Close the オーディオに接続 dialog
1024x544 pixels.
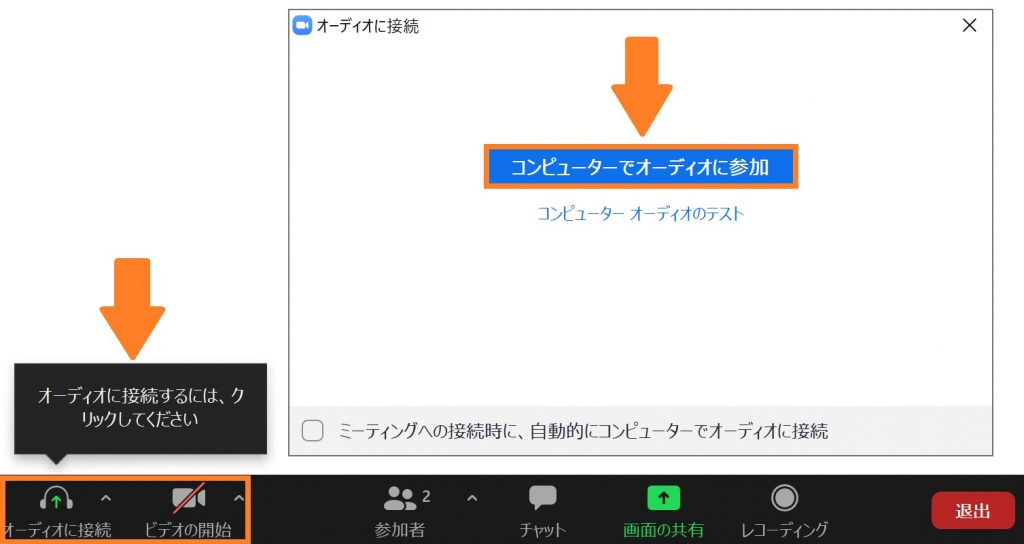(x=970, y=25)
